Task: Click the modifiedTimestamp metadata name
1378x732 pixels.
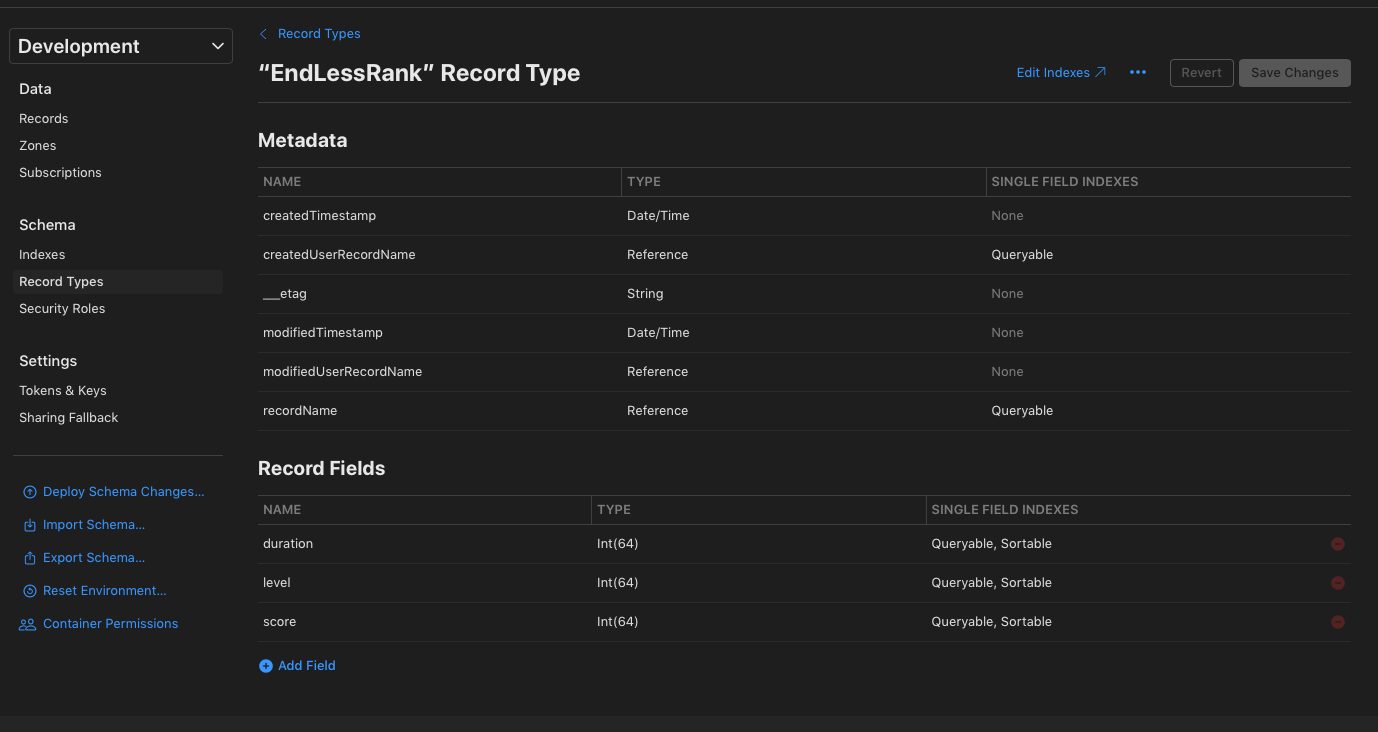Action: (x=323, y=333)
